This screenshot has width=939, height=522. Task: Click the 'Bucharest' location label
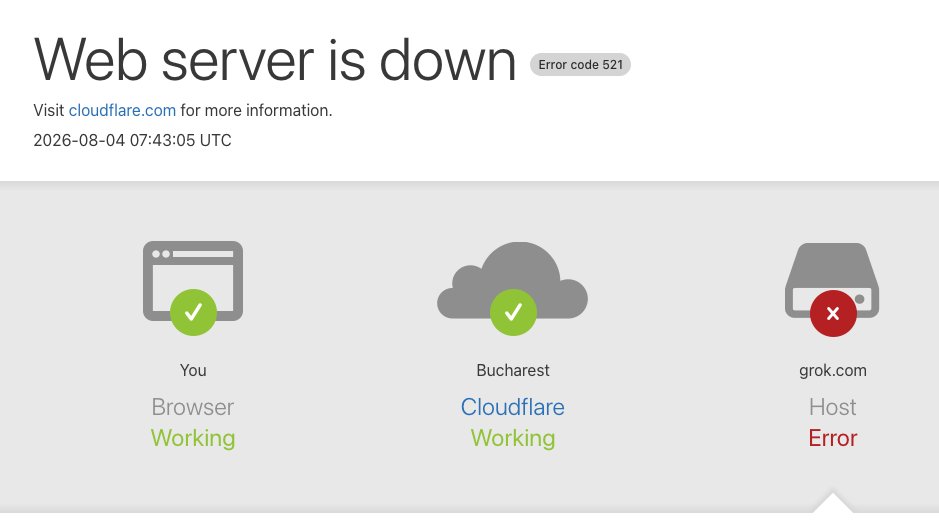point(513,371)
